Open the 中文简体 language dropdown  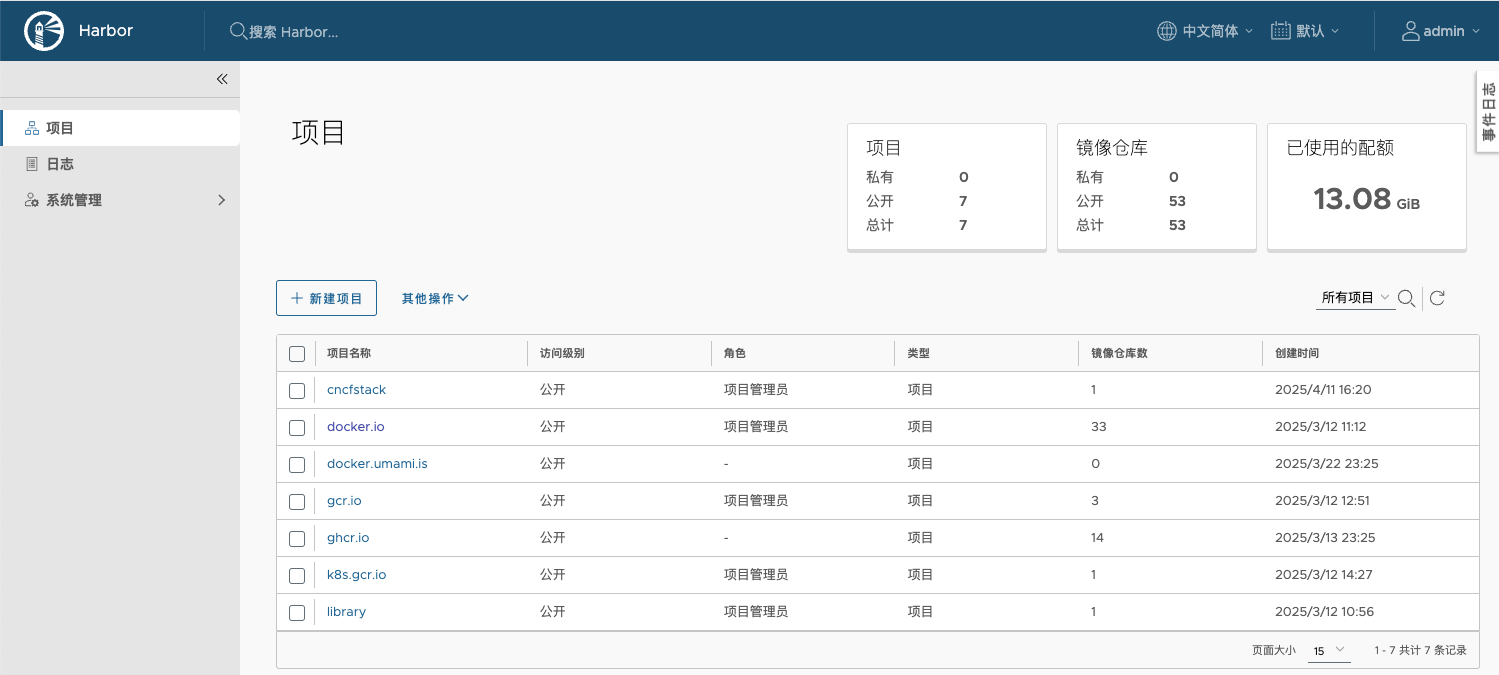point(1205,31)
